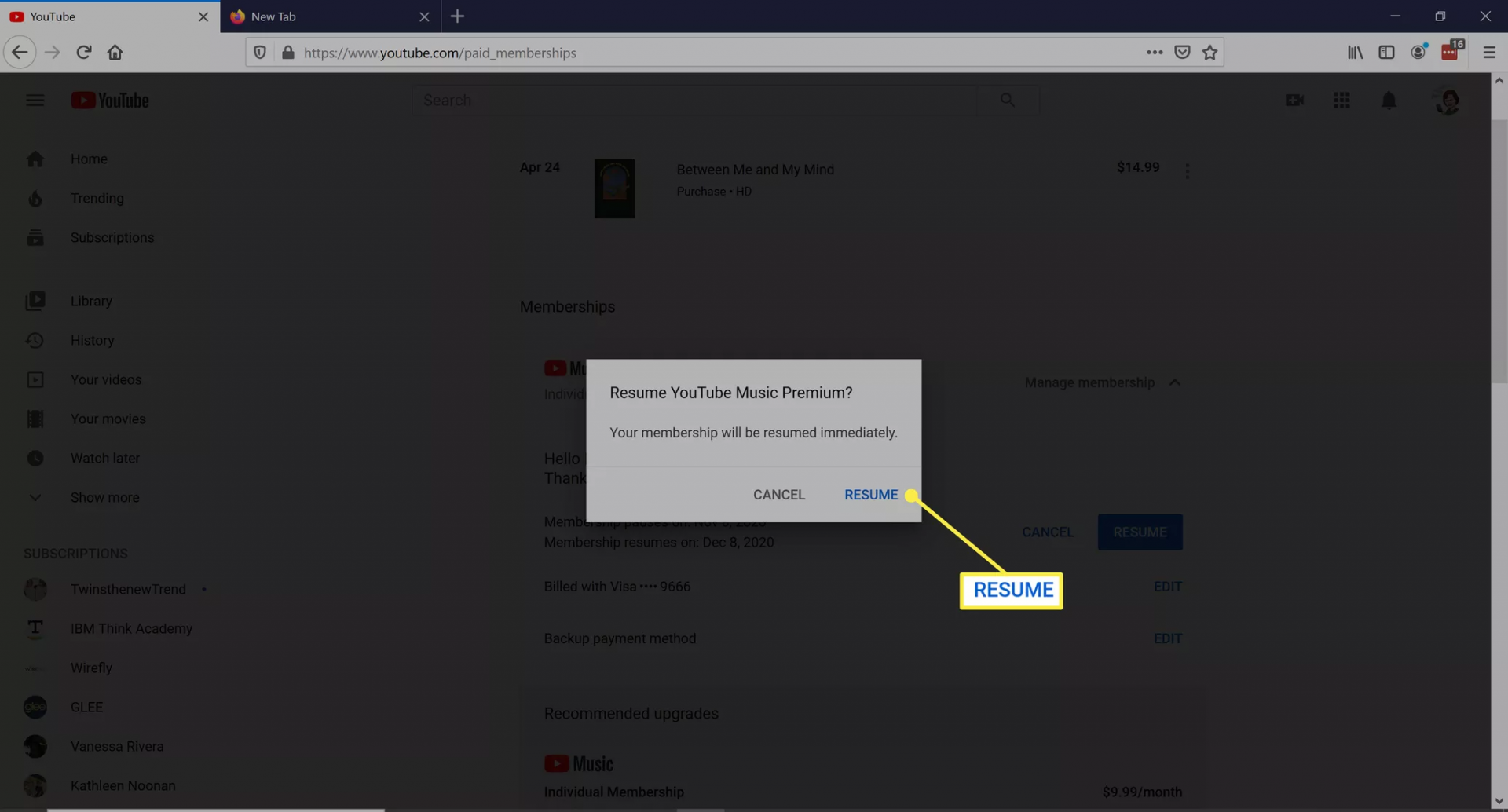
Task: Click CANCEL in the resume dialog
Action: pyautogui.click(x=778, y=495)
